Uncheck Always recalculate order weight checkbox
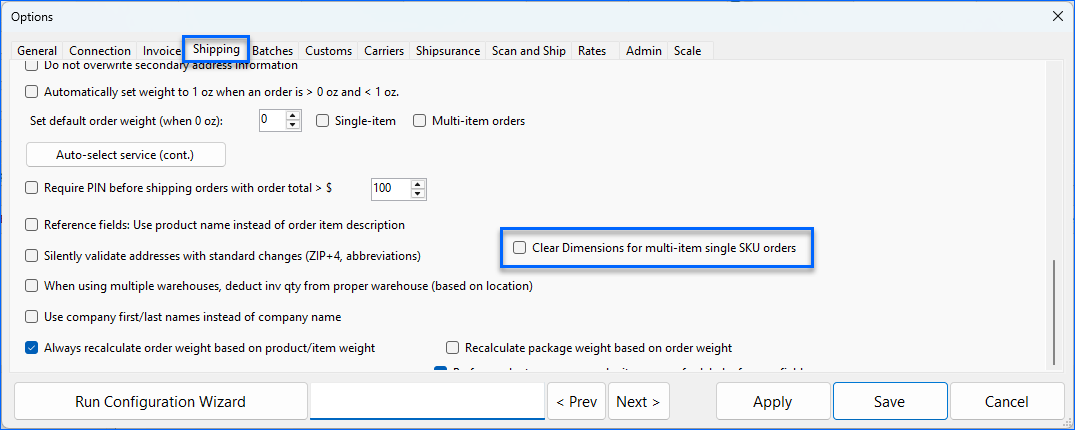 coord(31,348)
